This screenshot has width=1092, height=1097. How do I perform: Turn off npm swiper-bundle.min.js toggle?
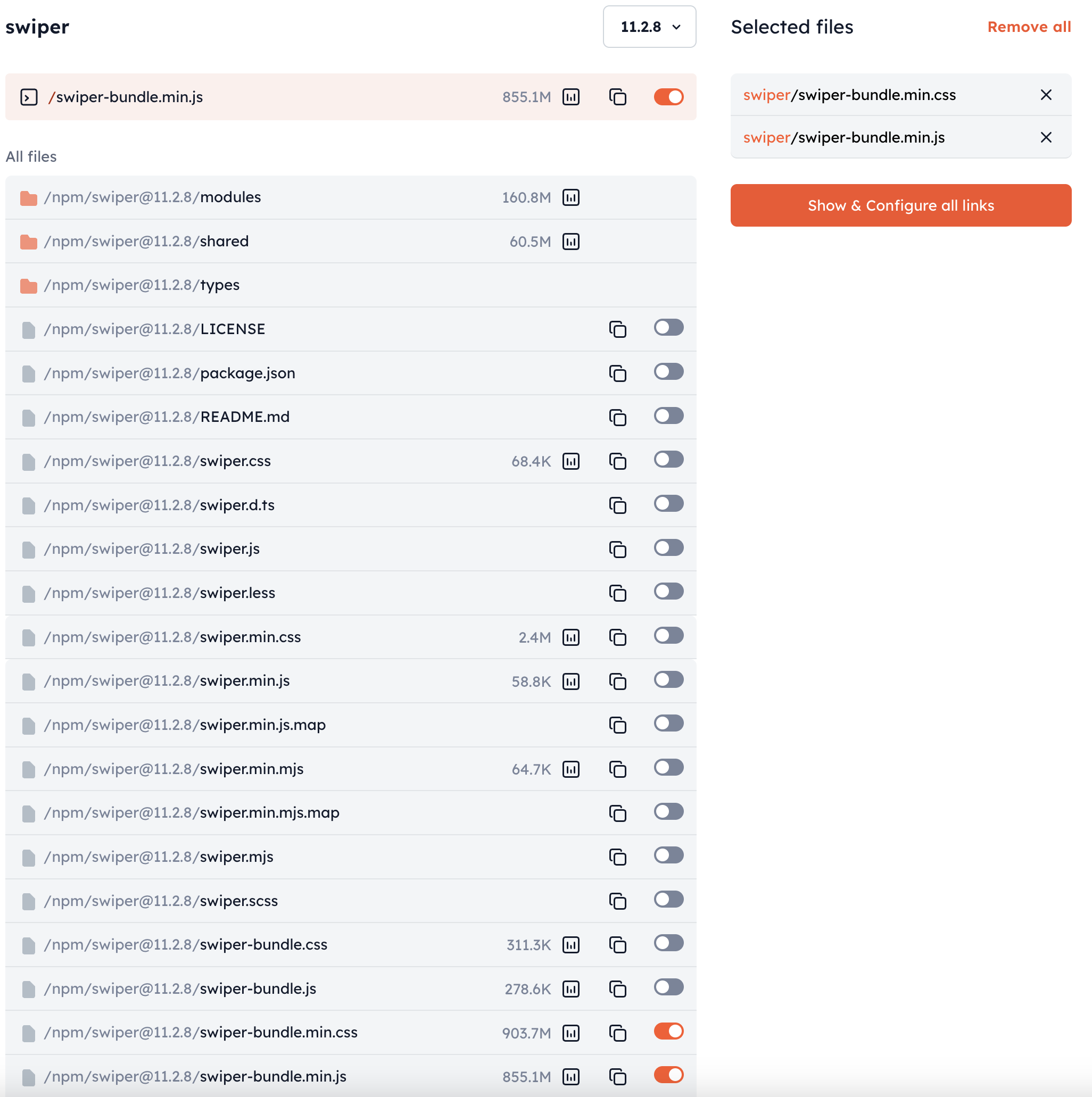[x=668, y=1075]
